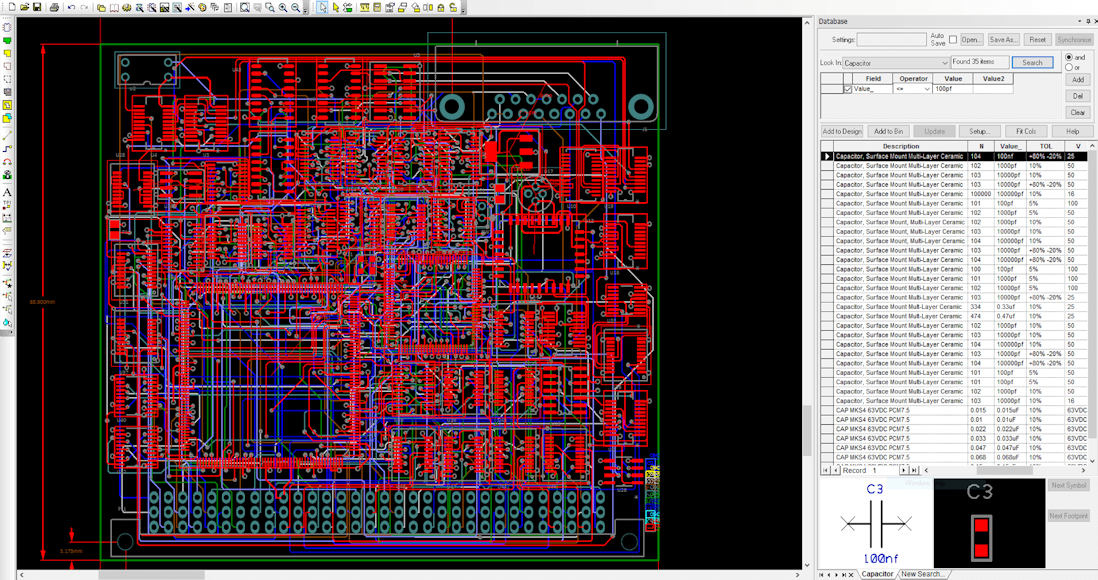Click the C3 footprint preview
Image resolution: width=1098 pixels, height=580 pixels.
click(989, 523)
